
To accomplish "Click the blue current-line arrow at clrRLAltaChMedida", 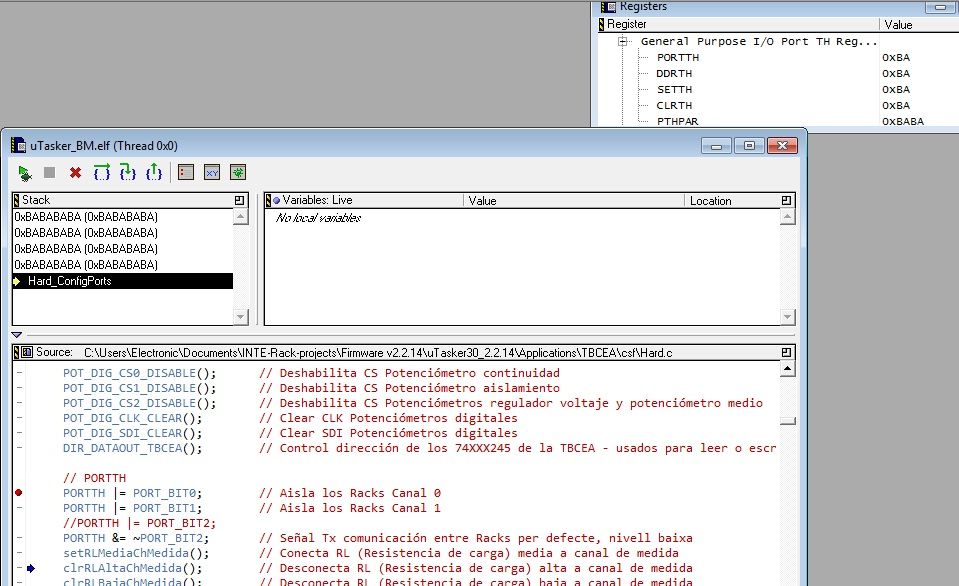I will [x=31, y=568].
